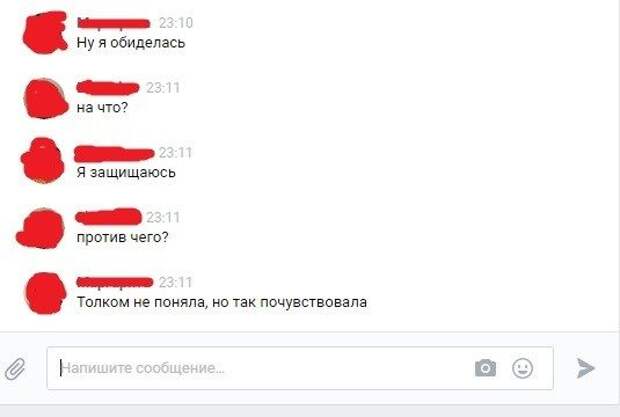Select message 'Толком не поняла, но так почувствовала'
Screen dimensions: 620x417
coord(222,302)
